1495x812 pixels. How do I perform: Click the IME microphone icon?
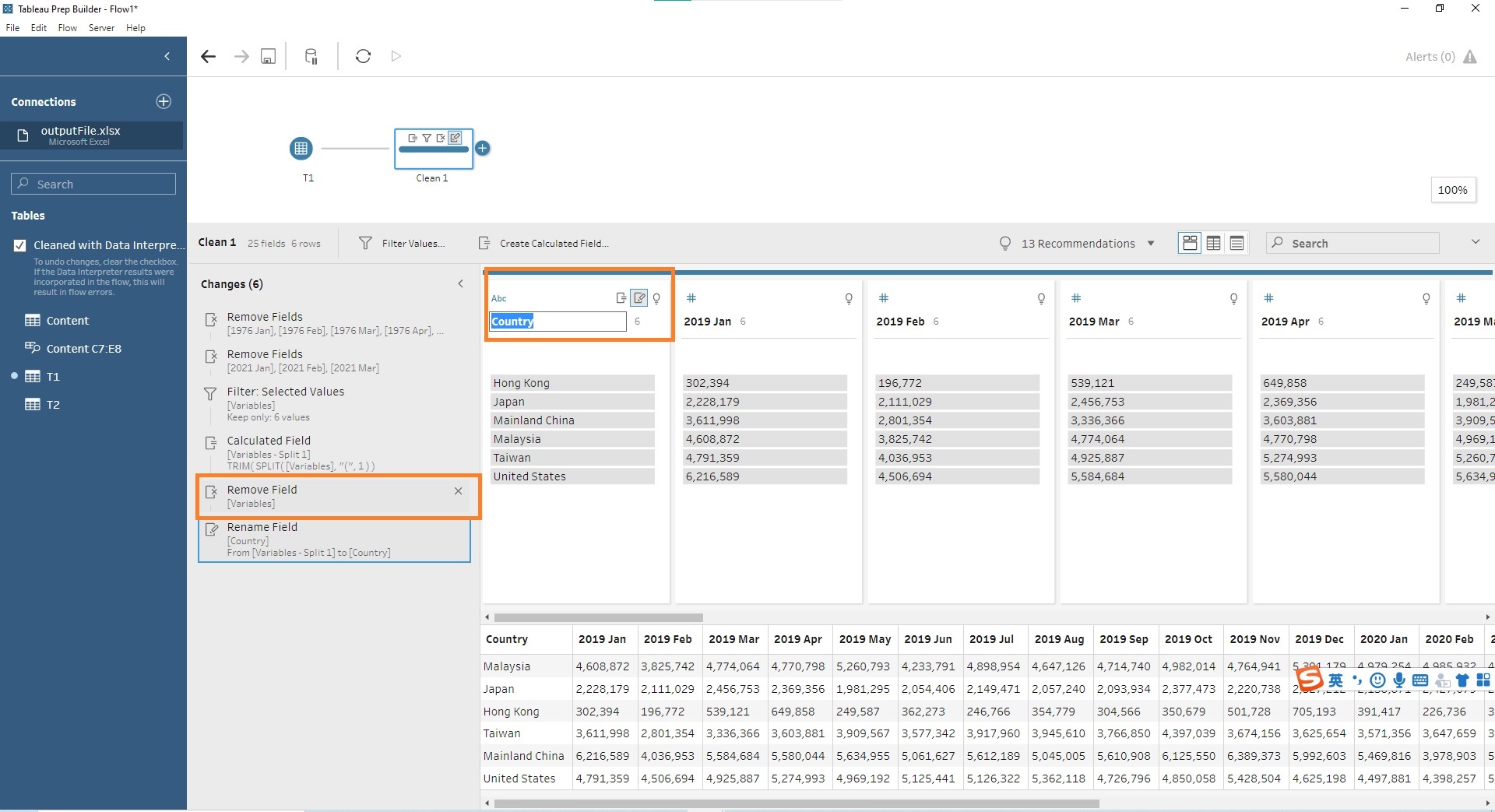1399,680
